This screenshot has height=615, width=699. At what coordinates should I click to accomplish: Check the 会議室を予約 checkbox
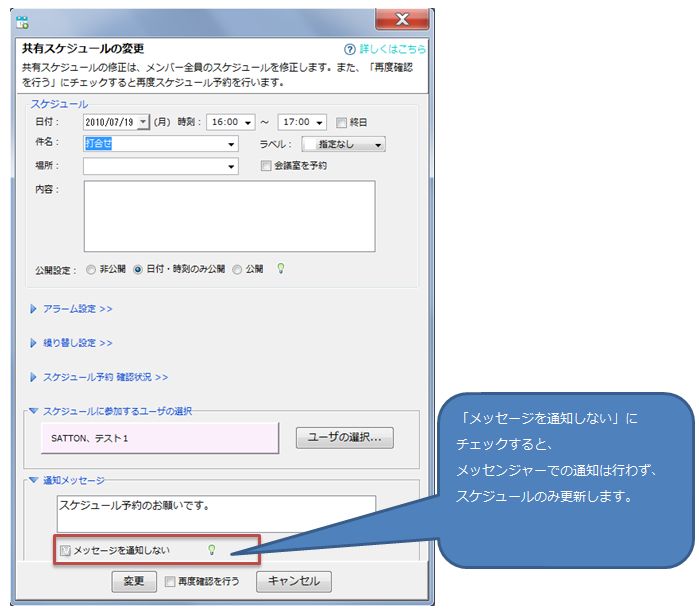point(266,166)
